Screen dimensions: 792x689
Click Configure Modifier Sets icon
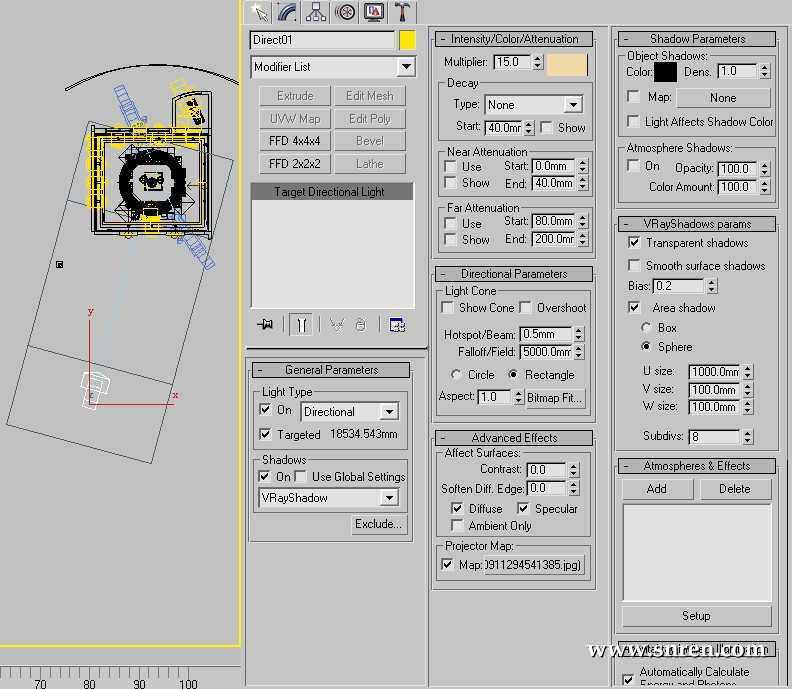pos(397,325)
